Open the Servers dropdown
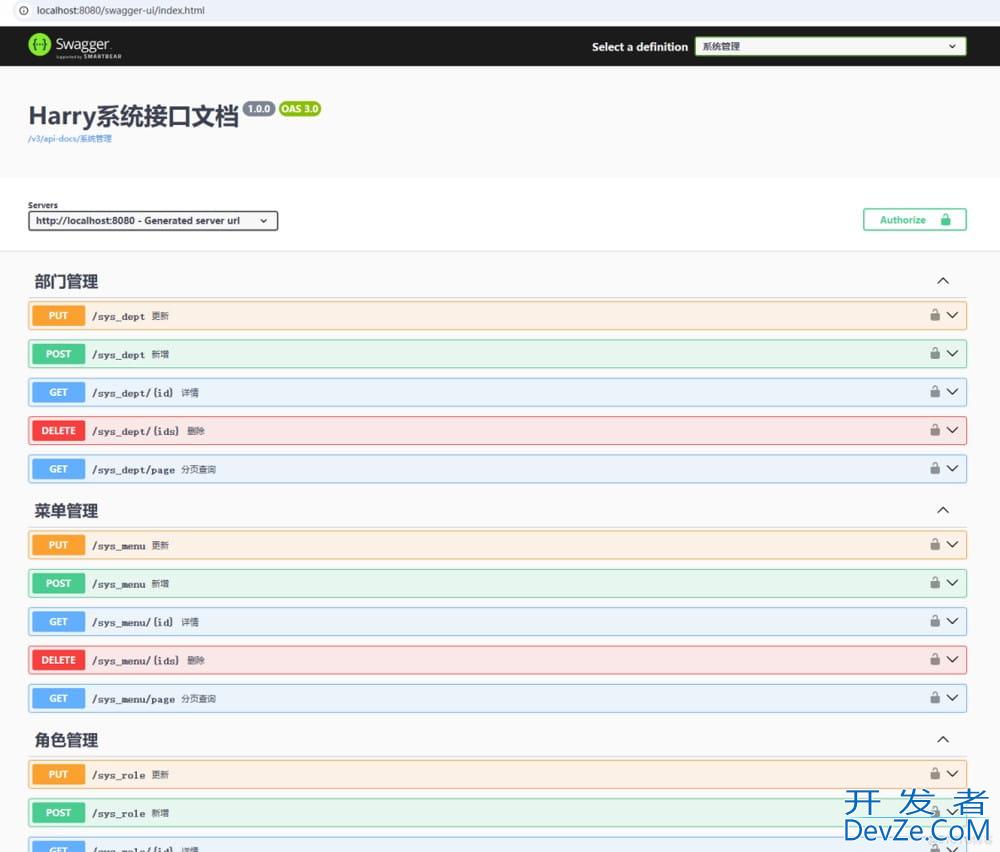1000x852 pixels. click(x=153, y=221)
